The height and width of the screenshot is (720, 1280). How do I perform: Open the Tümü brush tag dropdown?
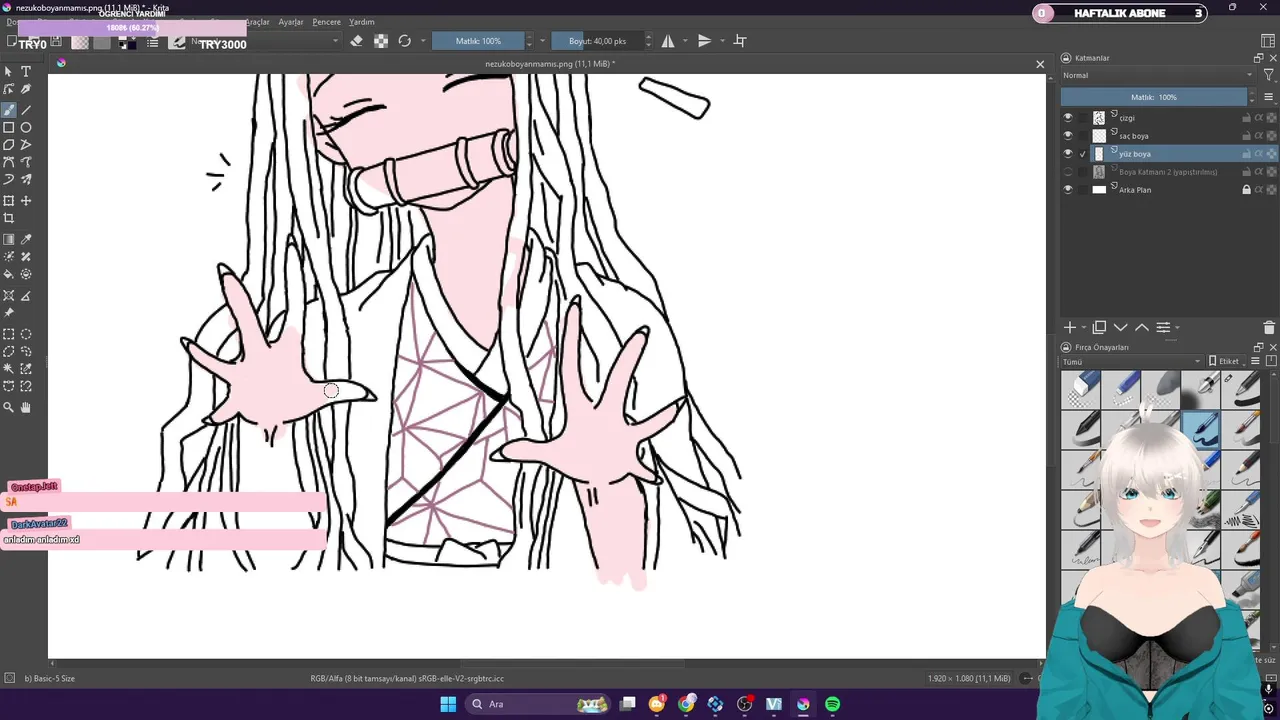(x=1132, y=362)
